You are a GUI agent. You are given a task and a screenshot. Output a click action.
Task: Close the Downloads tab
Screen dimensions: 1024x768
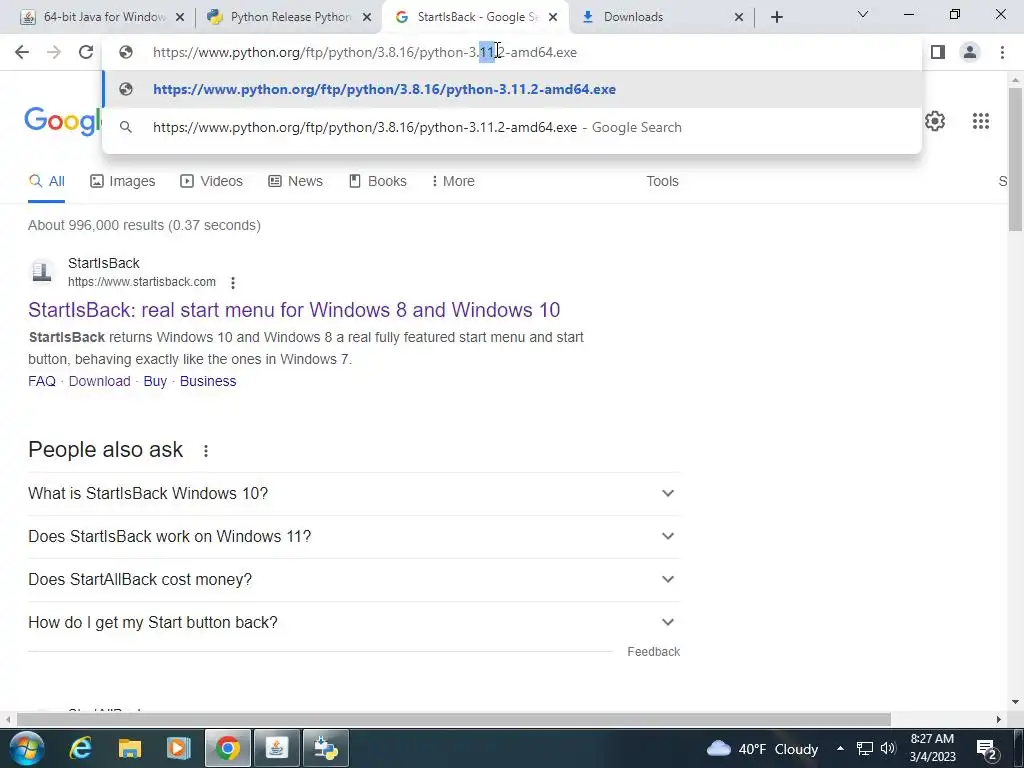[x=739, y=17]
